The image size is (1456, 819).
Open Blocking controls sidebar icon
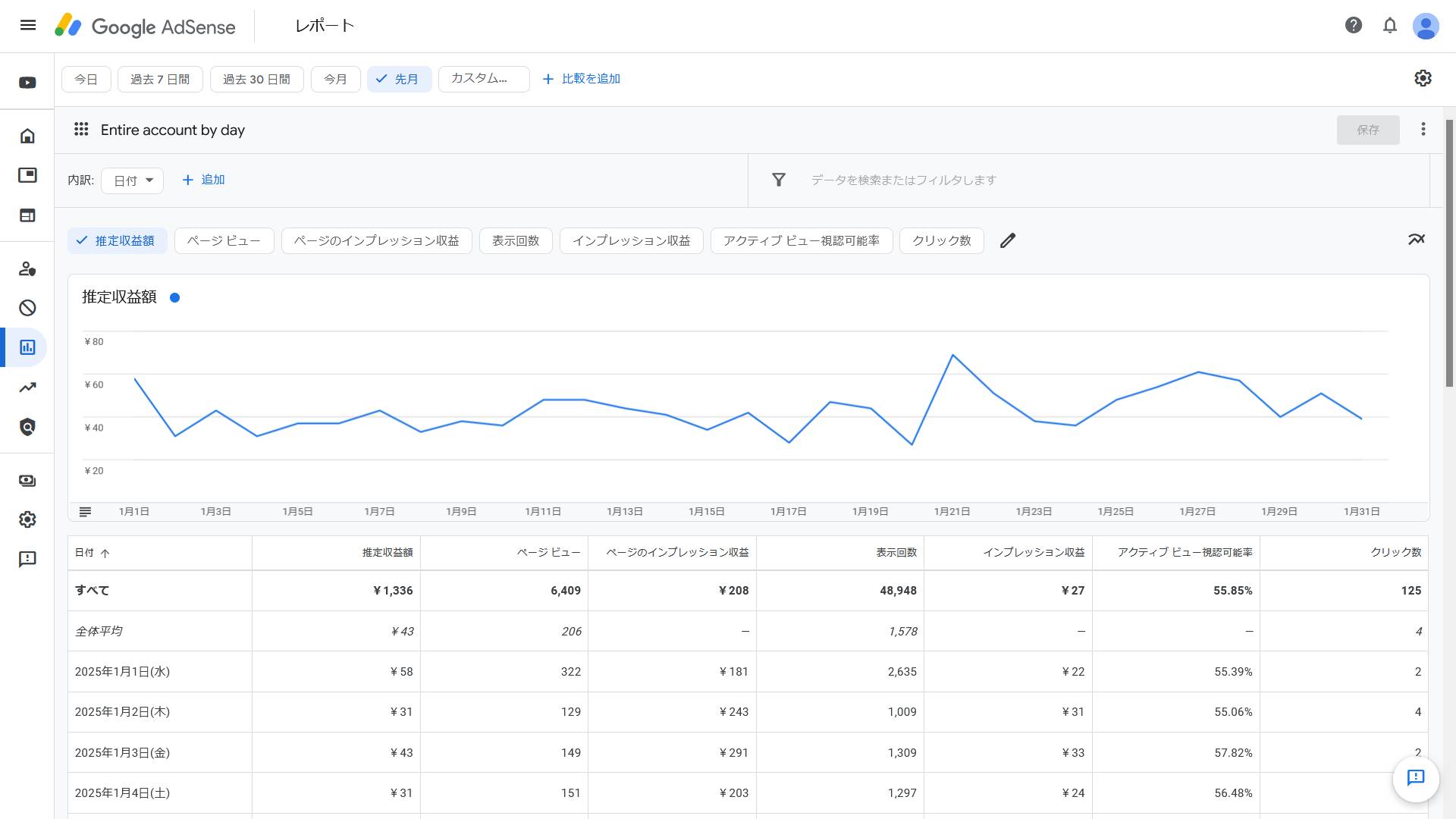(27, 308)
